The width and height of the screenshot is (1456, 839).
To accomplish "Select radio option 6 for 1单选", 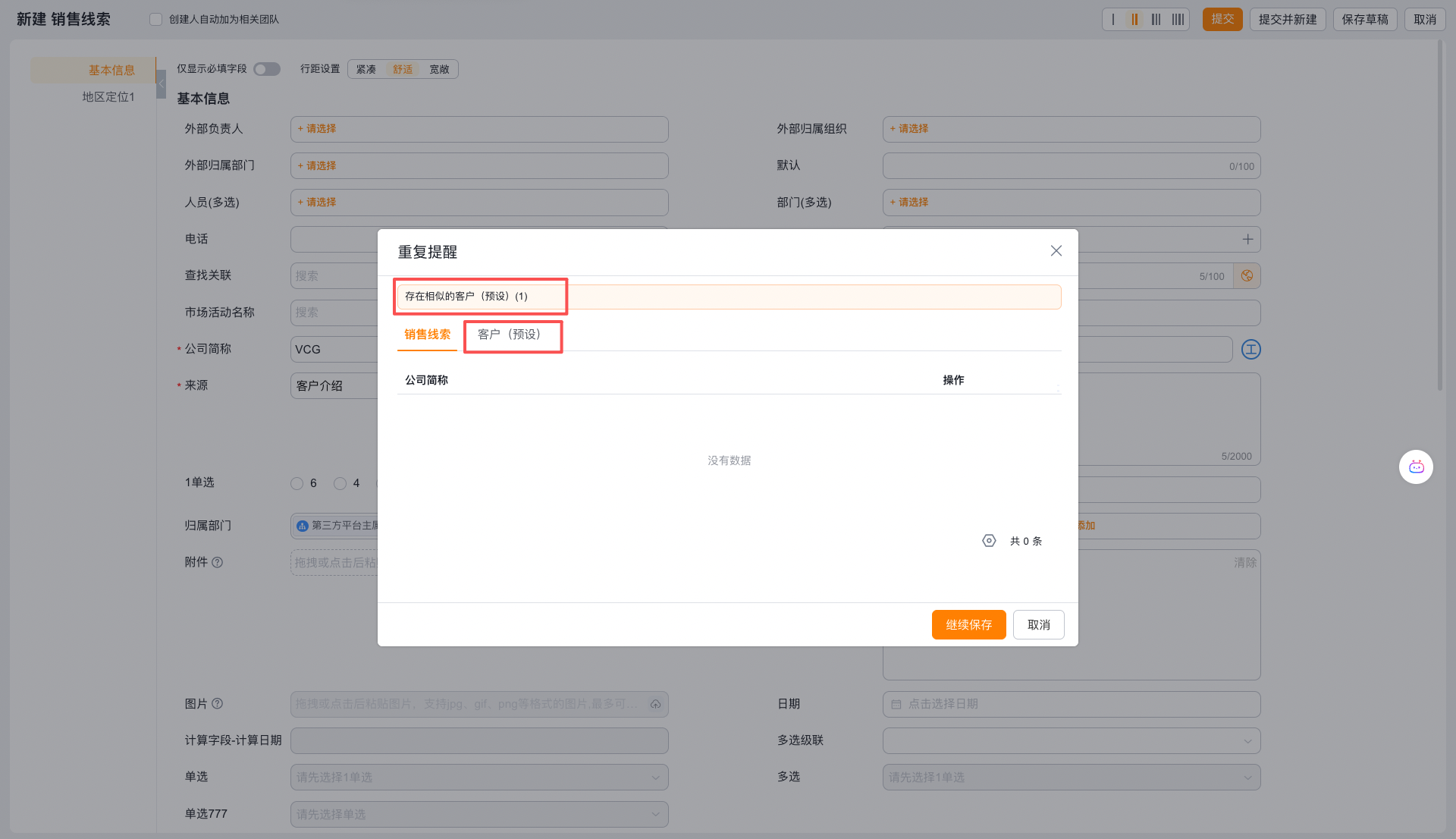I will coord(297,483).
